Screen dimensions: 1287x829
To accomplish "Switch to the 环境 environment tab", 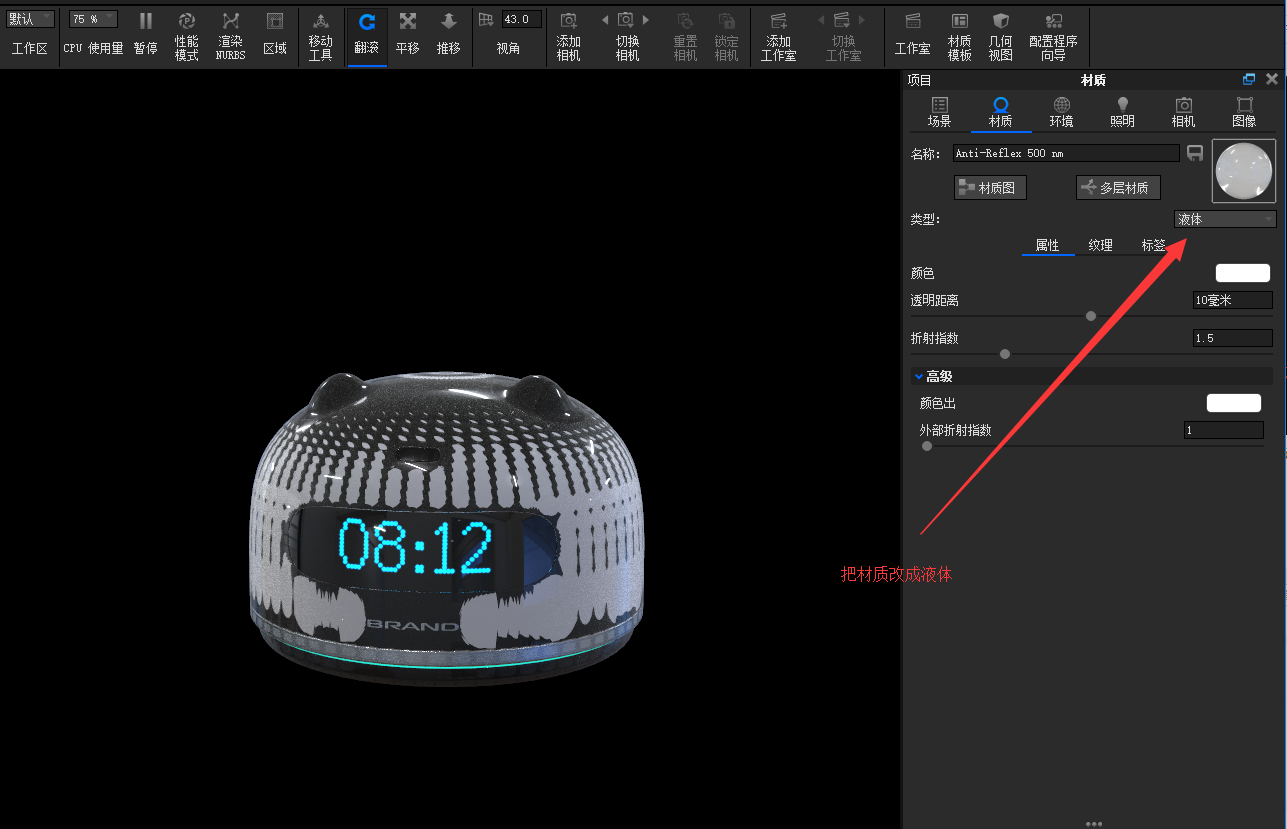I will pos(1061,113).
